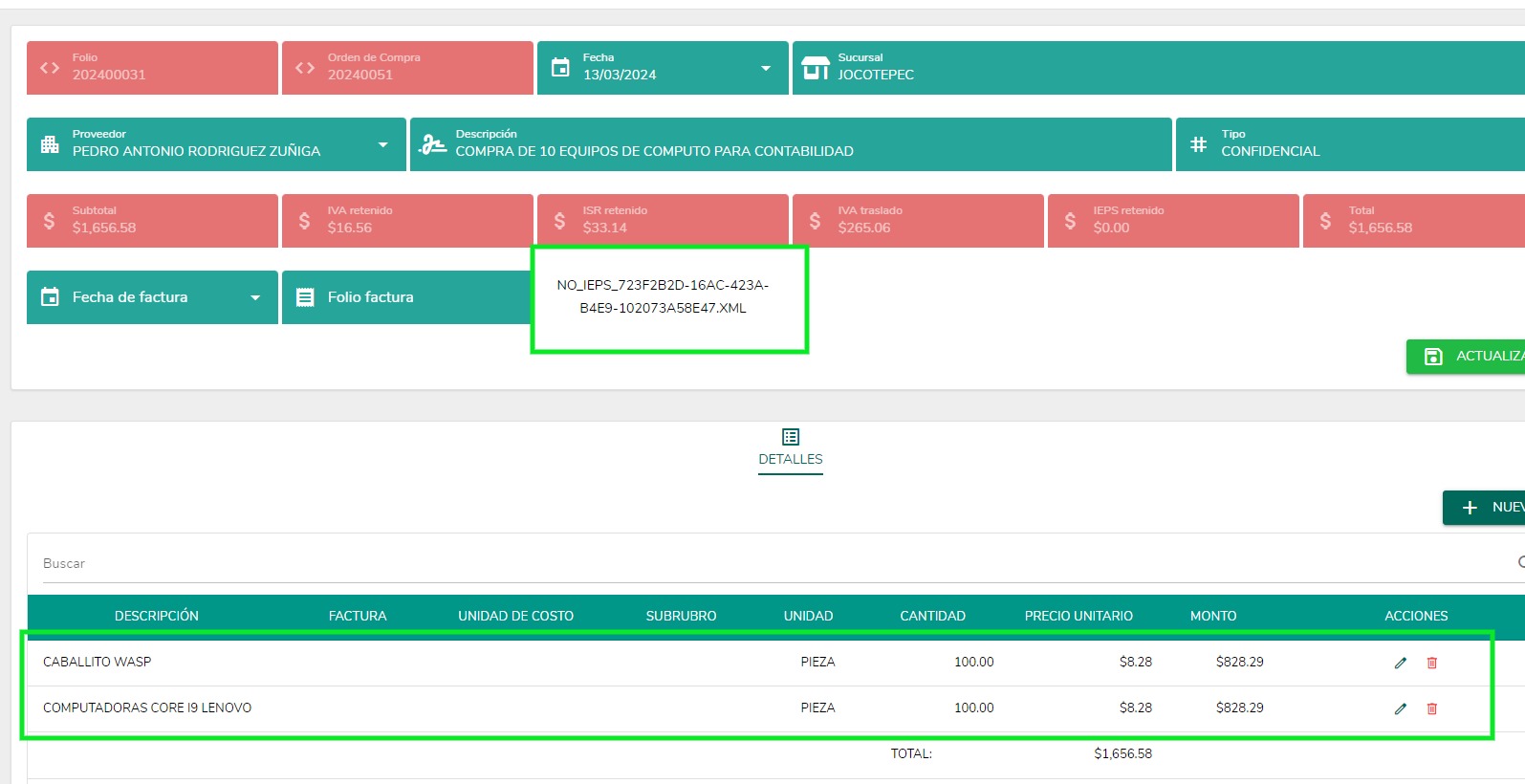Click the hash icon next to Tipo

point(1198,144)
